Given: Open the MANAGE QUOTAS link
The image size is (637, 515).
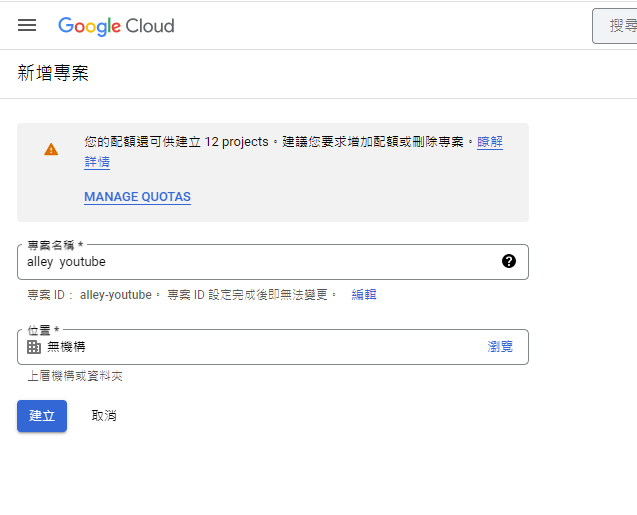Looking at the screenshot, I should coord(137,197).
